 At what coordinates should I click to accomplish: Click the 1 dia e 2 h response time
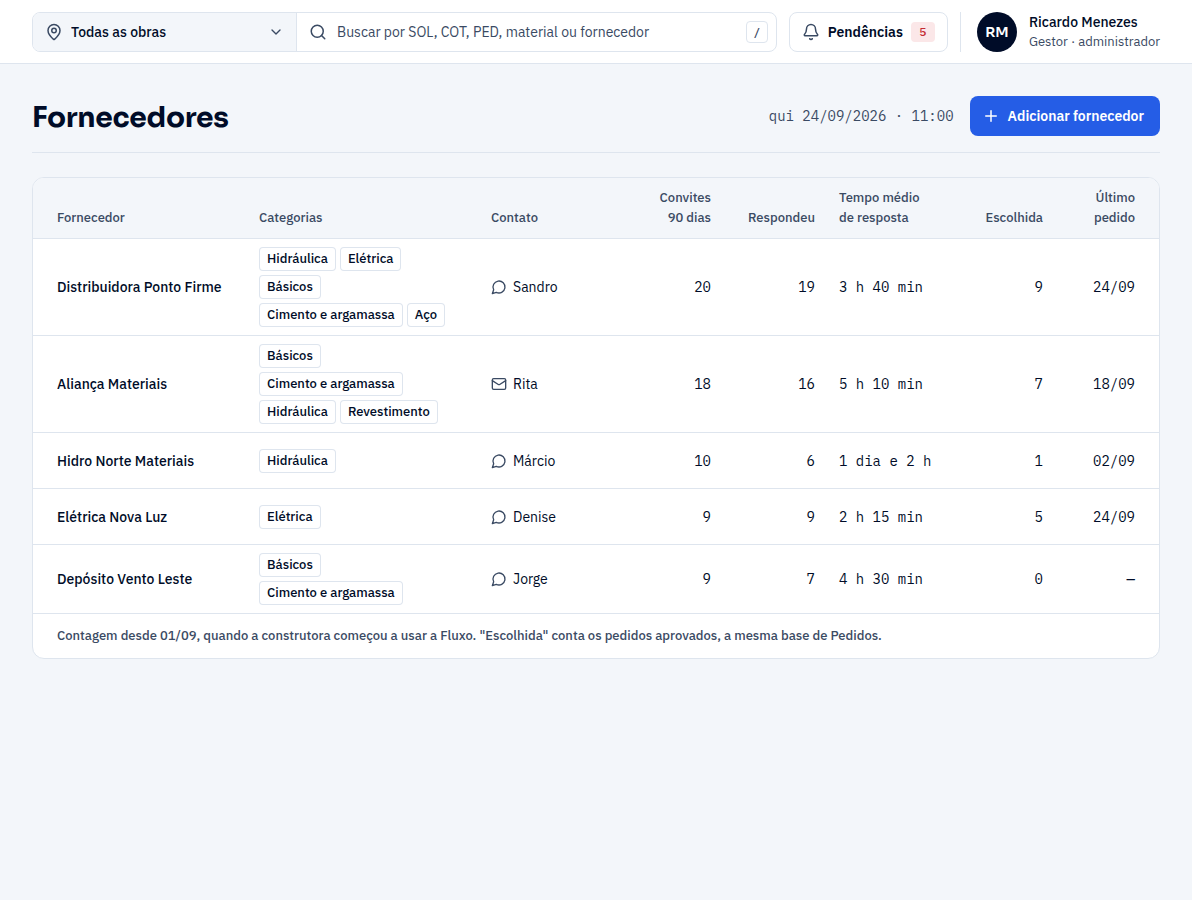click(885, 461)
